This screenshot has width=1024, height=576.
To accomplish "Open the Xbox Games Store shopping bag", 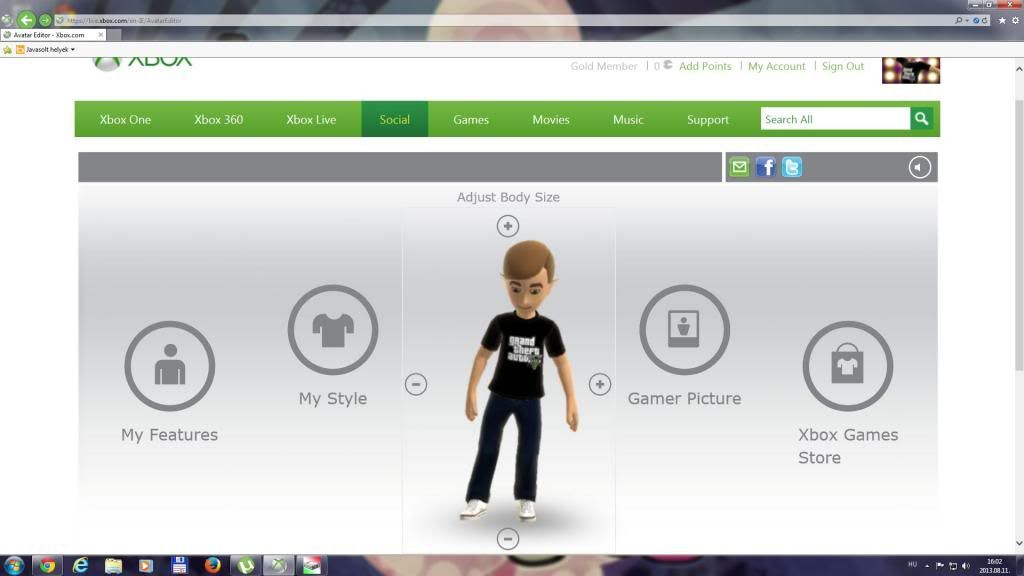I will pyautogui.click(x=848, y=366).
